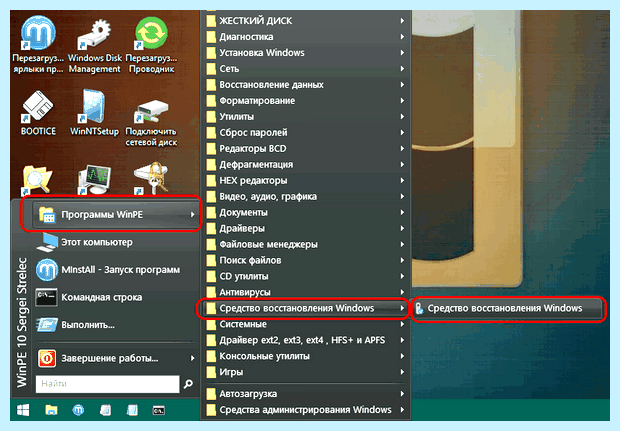Screen dimensions: 620x431
Task: Click the search magnifier next to Найти
Action: click(189, 384)
